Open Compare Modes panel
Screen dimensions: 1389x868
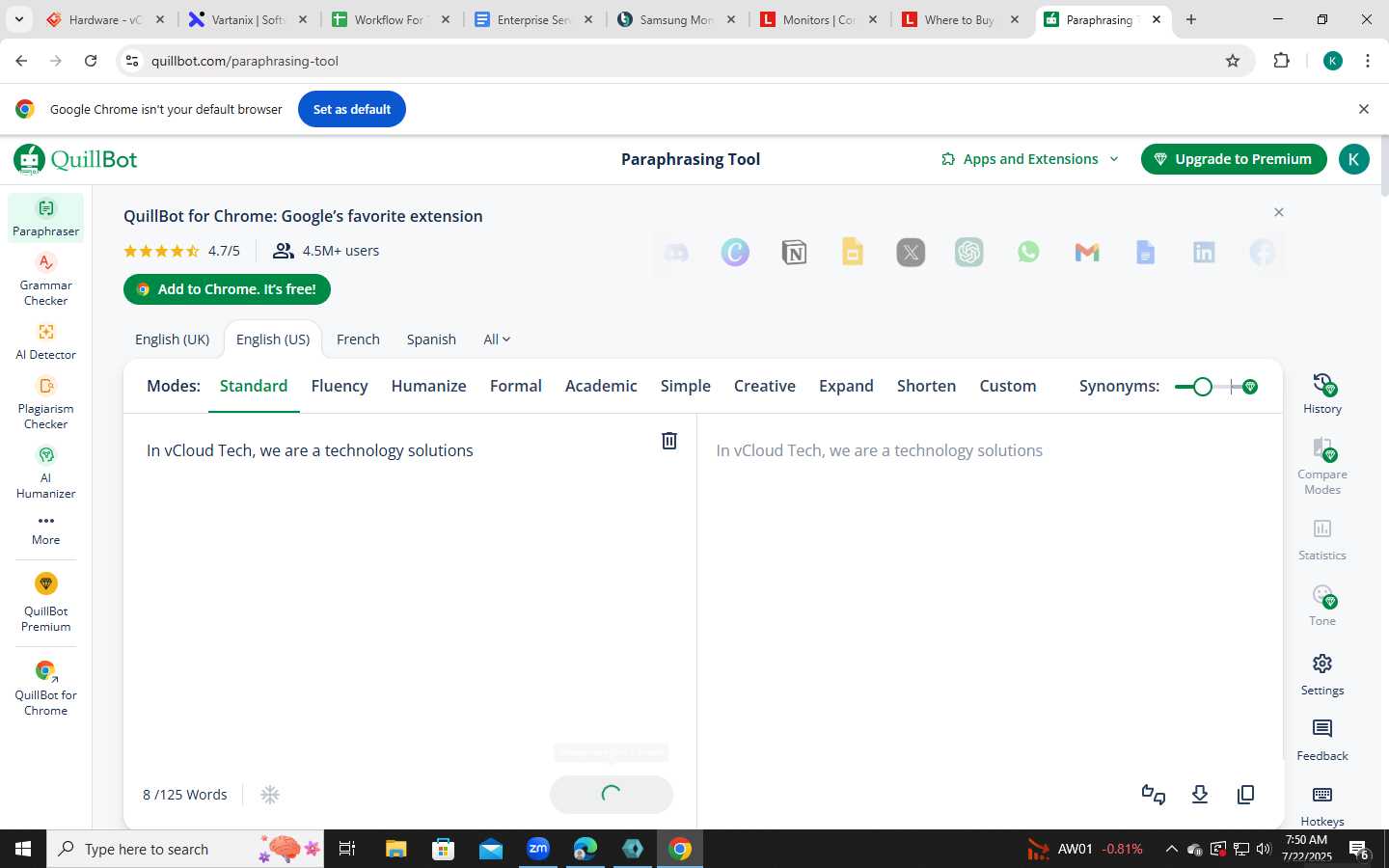click(x=1322, y=467)
